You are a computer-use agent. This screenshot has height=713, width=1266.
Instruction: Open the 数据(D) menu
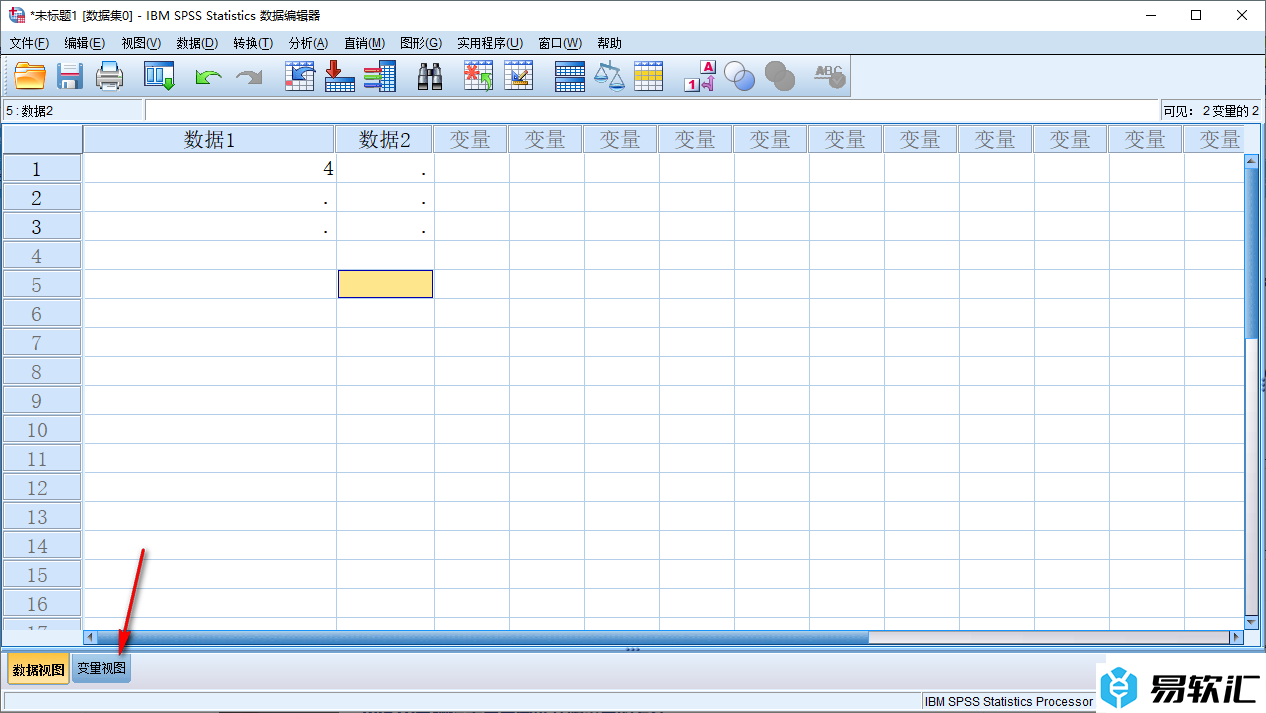click(x=197, y=43)
